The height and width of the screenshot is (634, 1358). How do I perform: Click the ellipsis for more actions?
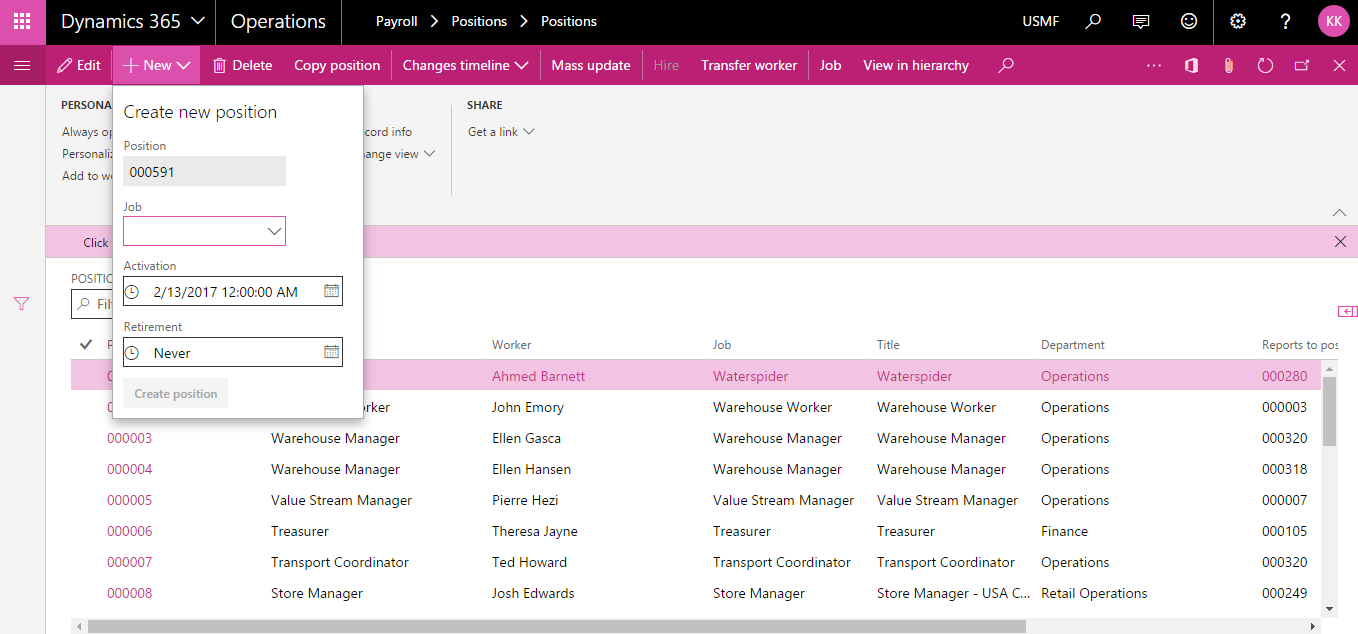(x=1154, y=64)
